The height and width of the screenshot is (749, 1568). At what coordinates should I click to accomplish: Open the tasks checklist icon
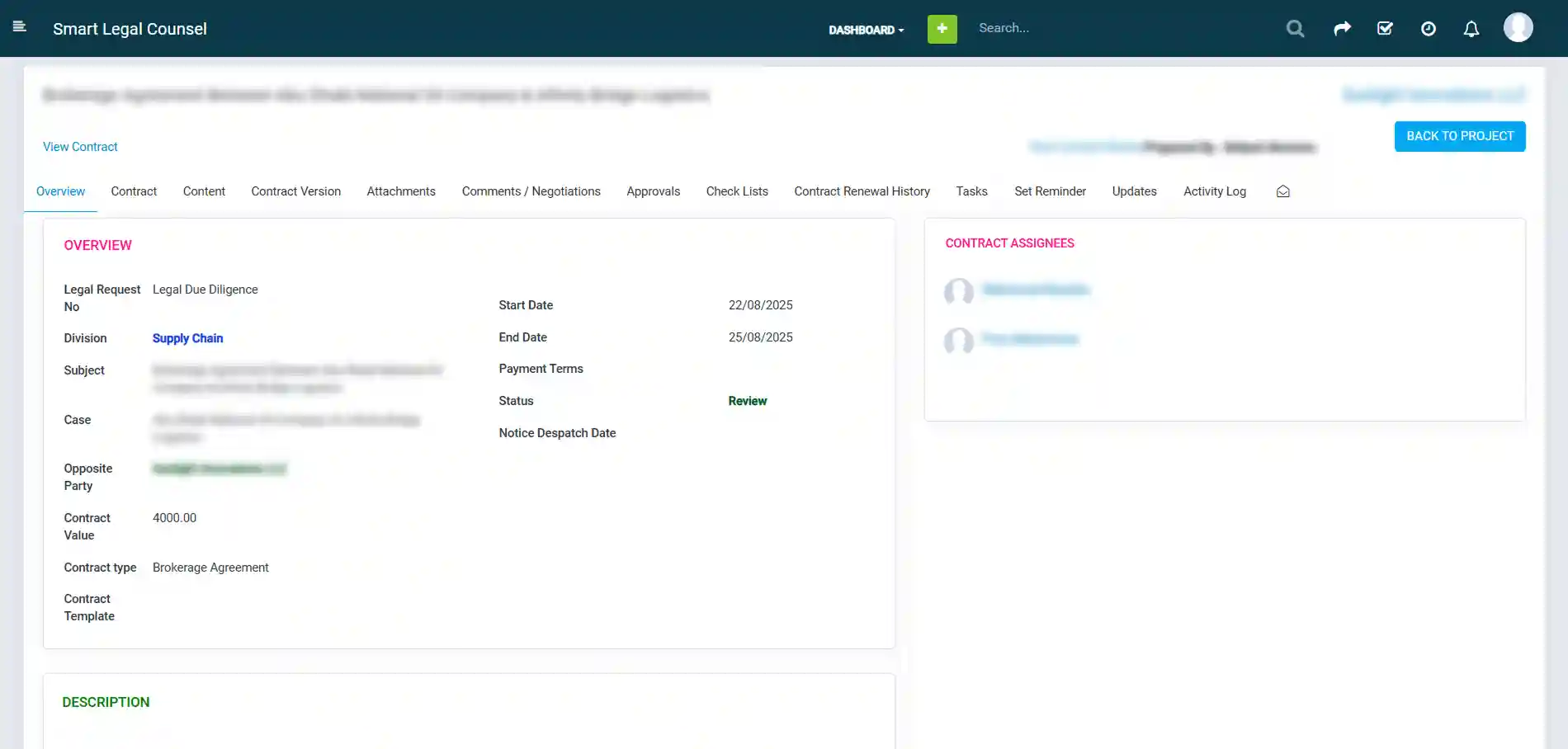click(x=1385, y=28)
